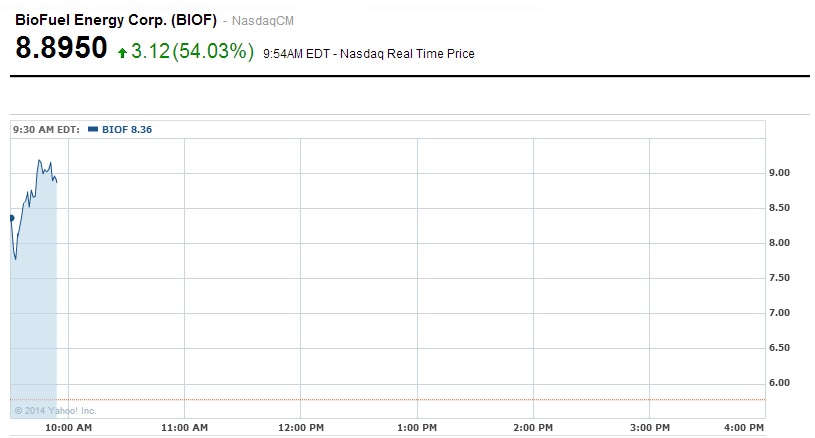Click the blue BIOF legend color marker
Viewport: 815px width, 438px height.
93,129
